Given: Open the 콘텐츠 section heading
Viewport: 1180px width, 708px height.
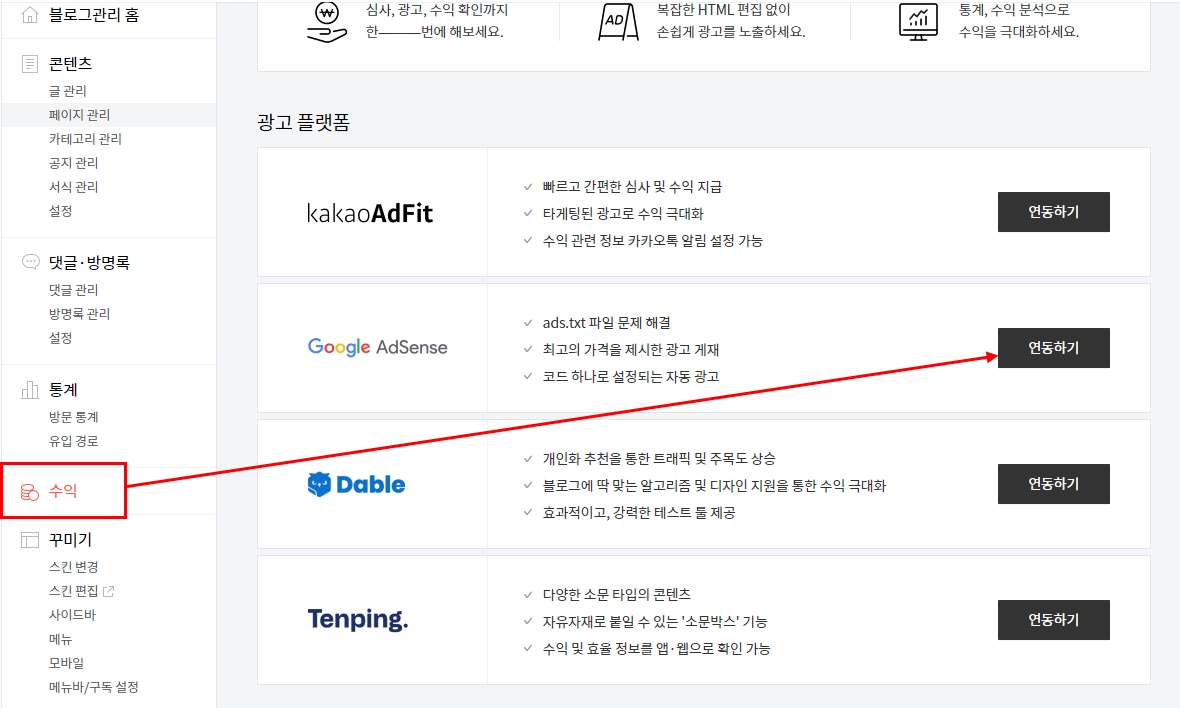Looking at the screenshot, I should click(x=71, y=64).
